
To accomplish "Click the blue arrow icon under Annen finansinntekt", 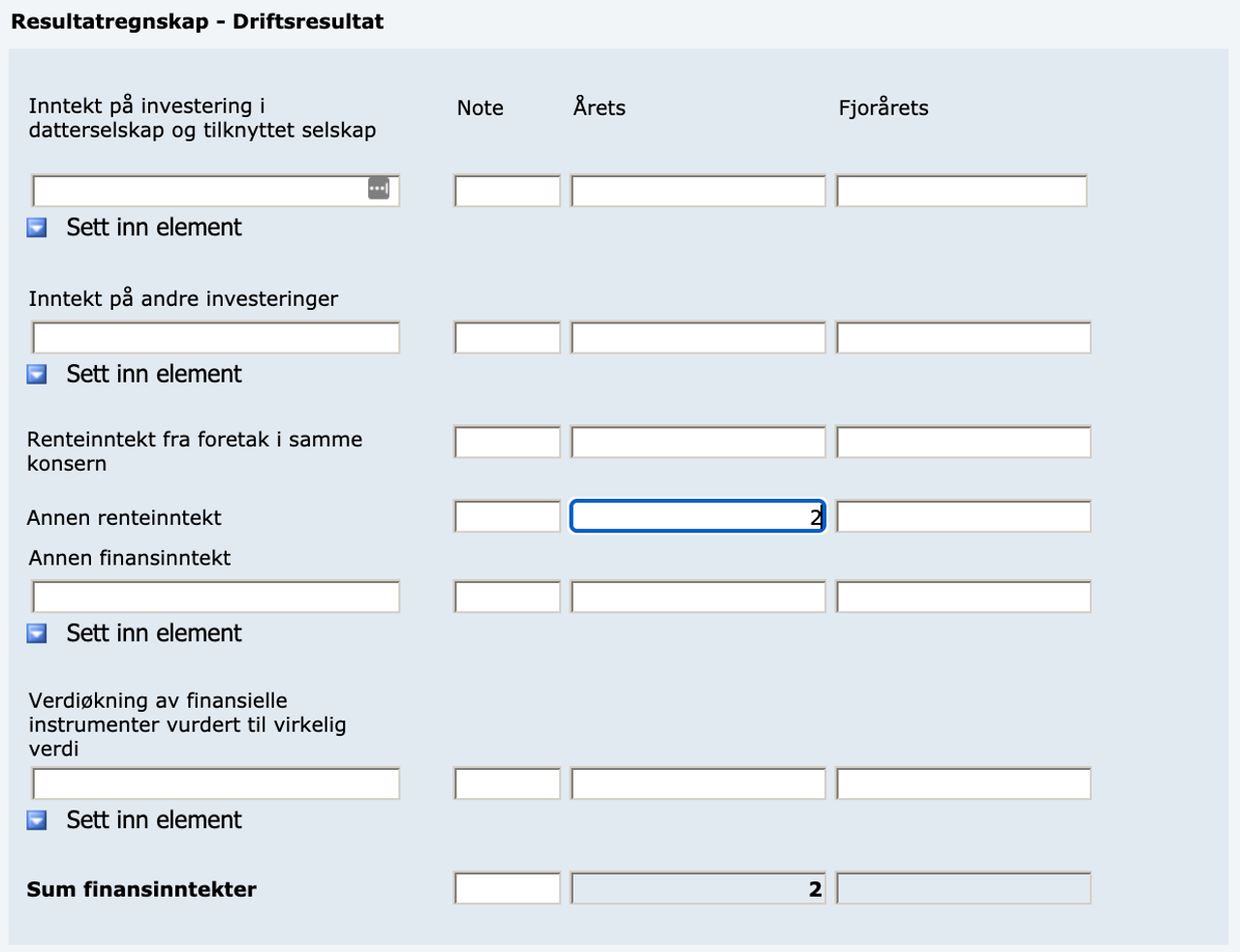I will (37, 633).
